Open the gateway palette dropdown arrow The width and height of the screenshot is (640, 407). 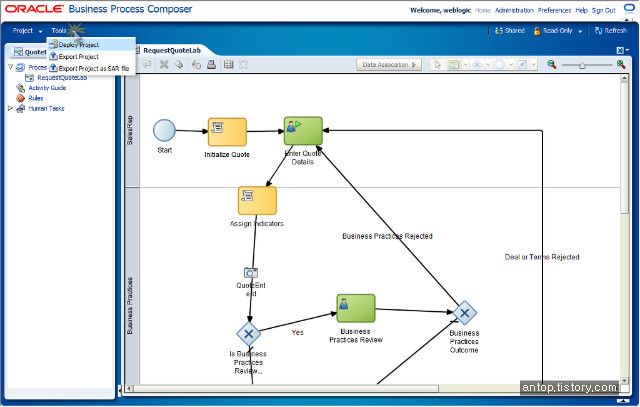pyautogui.click(x=488, y=64)
